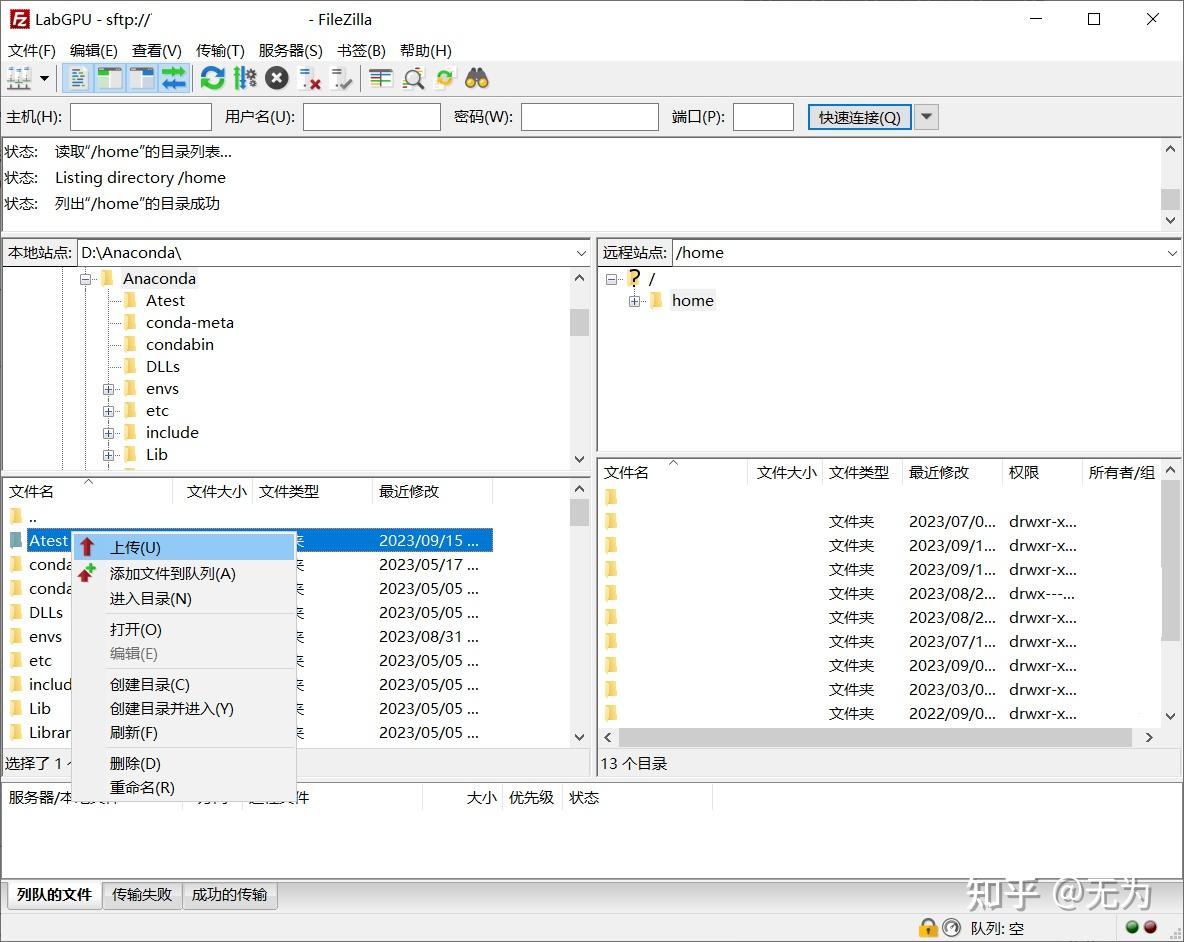
Task: Toggle synchronized browsing
Action: pos(445,78)
